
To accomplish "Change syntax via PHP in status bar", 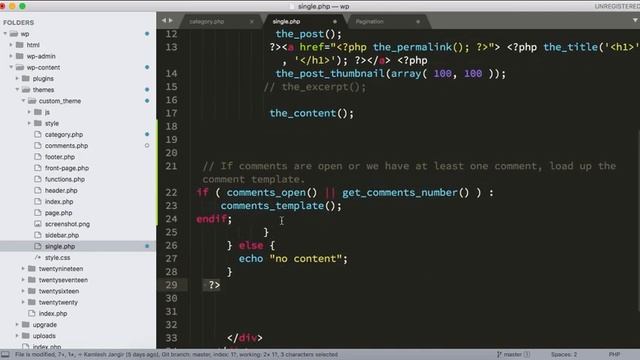I will tap(614, 354).
